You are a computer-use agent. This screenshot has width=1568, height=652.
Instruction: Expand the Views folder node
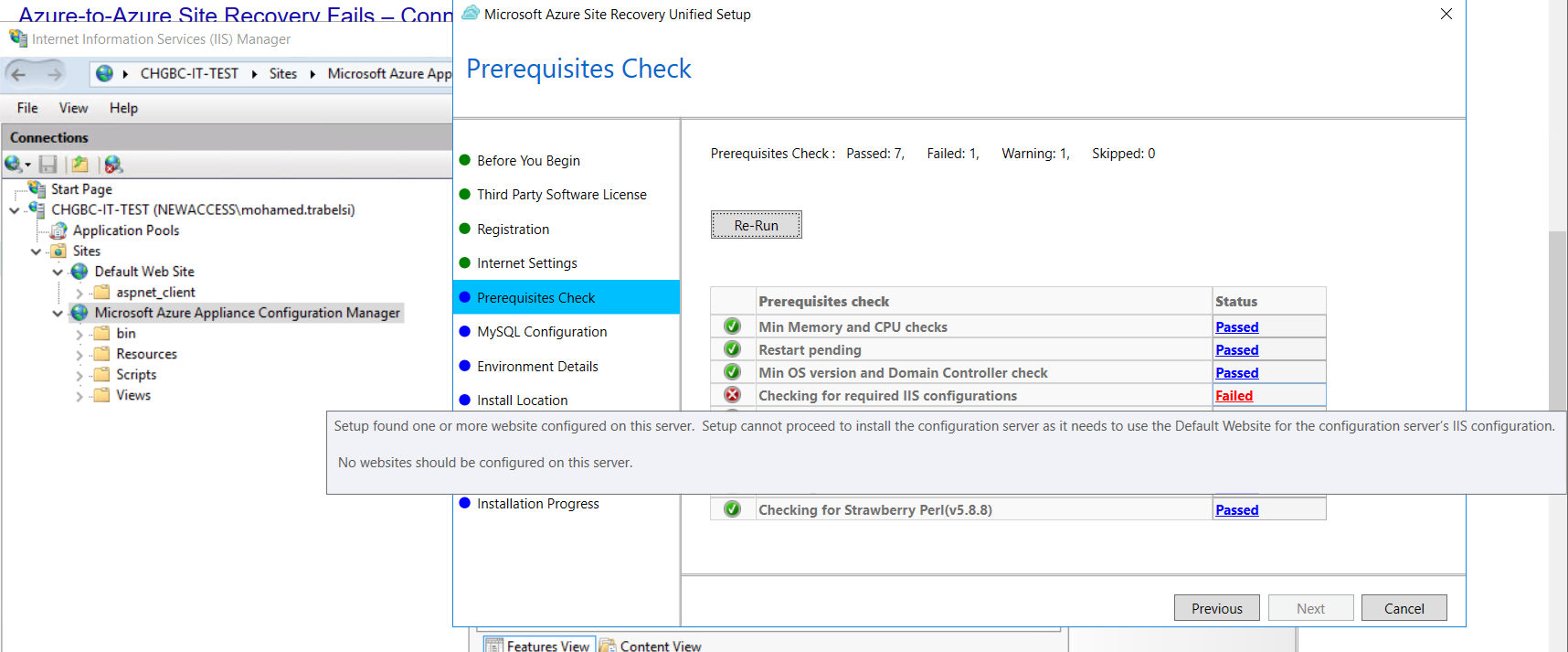(79, 396)
